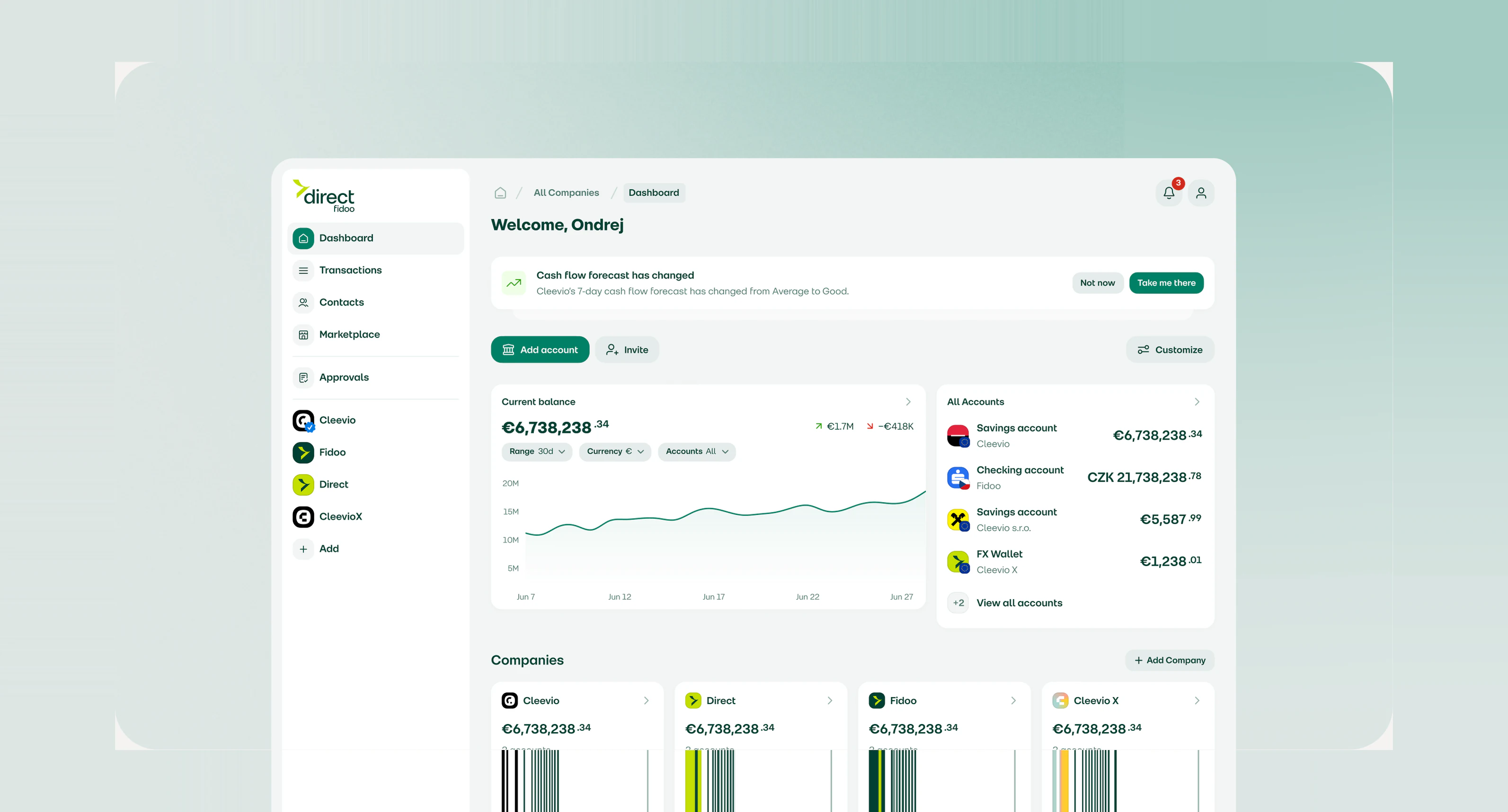Click the Dashboard breadcrumb chip
This screenshot has height=812, width=1508.
coord(654,193)
